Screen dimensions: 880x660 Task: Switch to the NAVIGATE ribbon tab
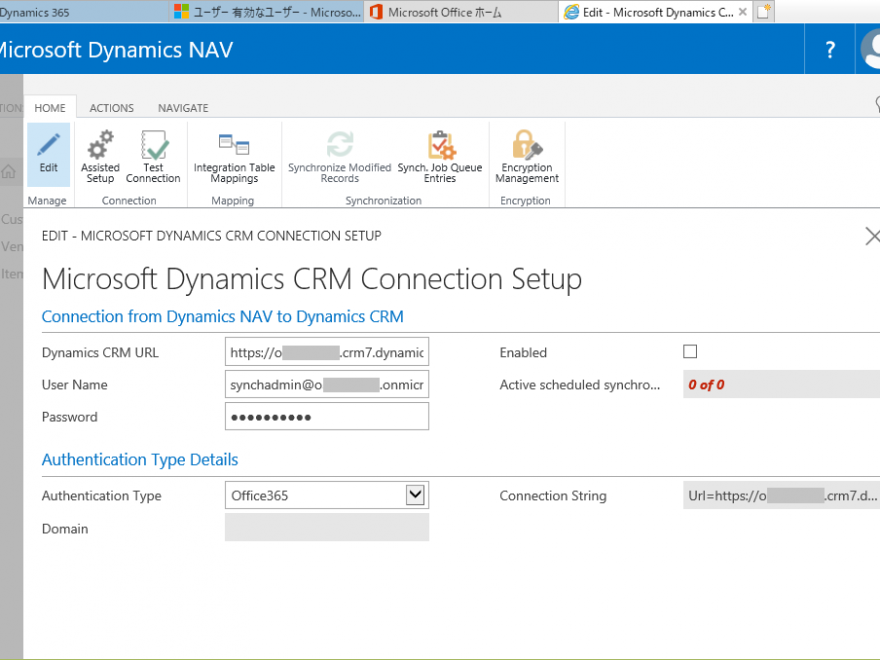pyautogui.click(x=183, y=108)
